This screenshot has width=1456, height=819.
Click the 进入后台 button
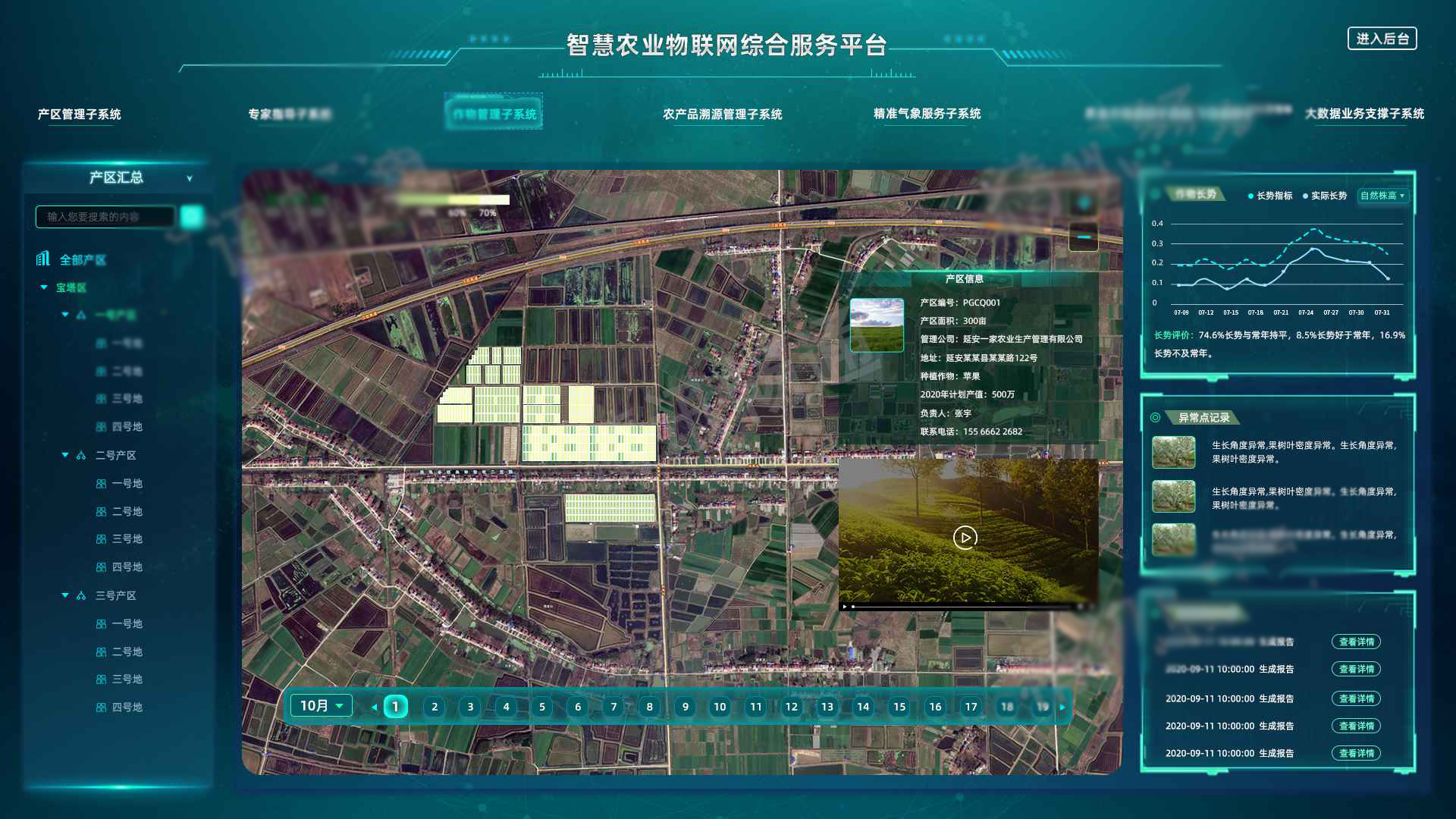[1382, 39]
